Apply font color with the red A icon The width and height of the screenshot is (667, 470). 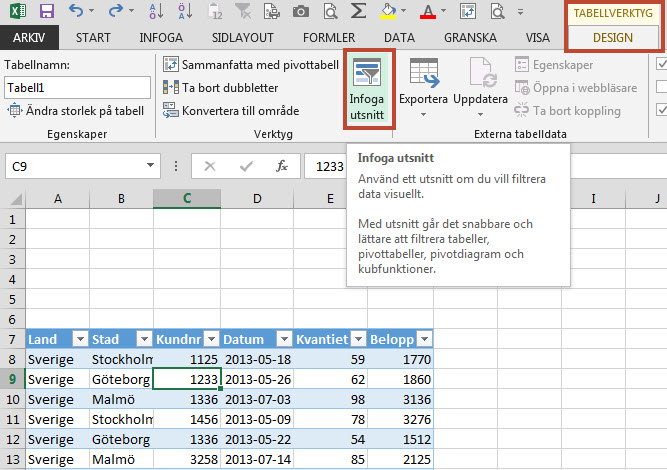[428, 11]
